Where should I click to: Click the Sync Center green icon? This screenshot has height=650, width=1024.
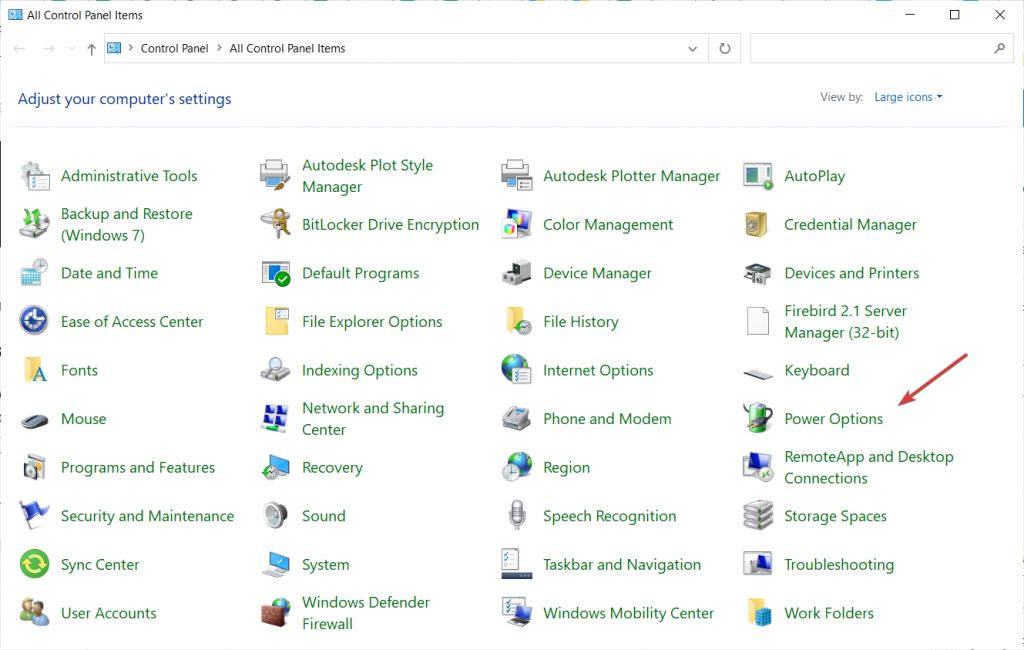pyautogui.click(x=35, y=564)
